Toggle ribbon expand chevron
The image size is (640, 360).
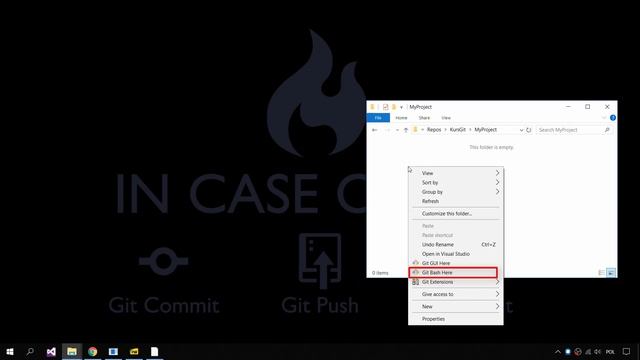click(604, 118)
